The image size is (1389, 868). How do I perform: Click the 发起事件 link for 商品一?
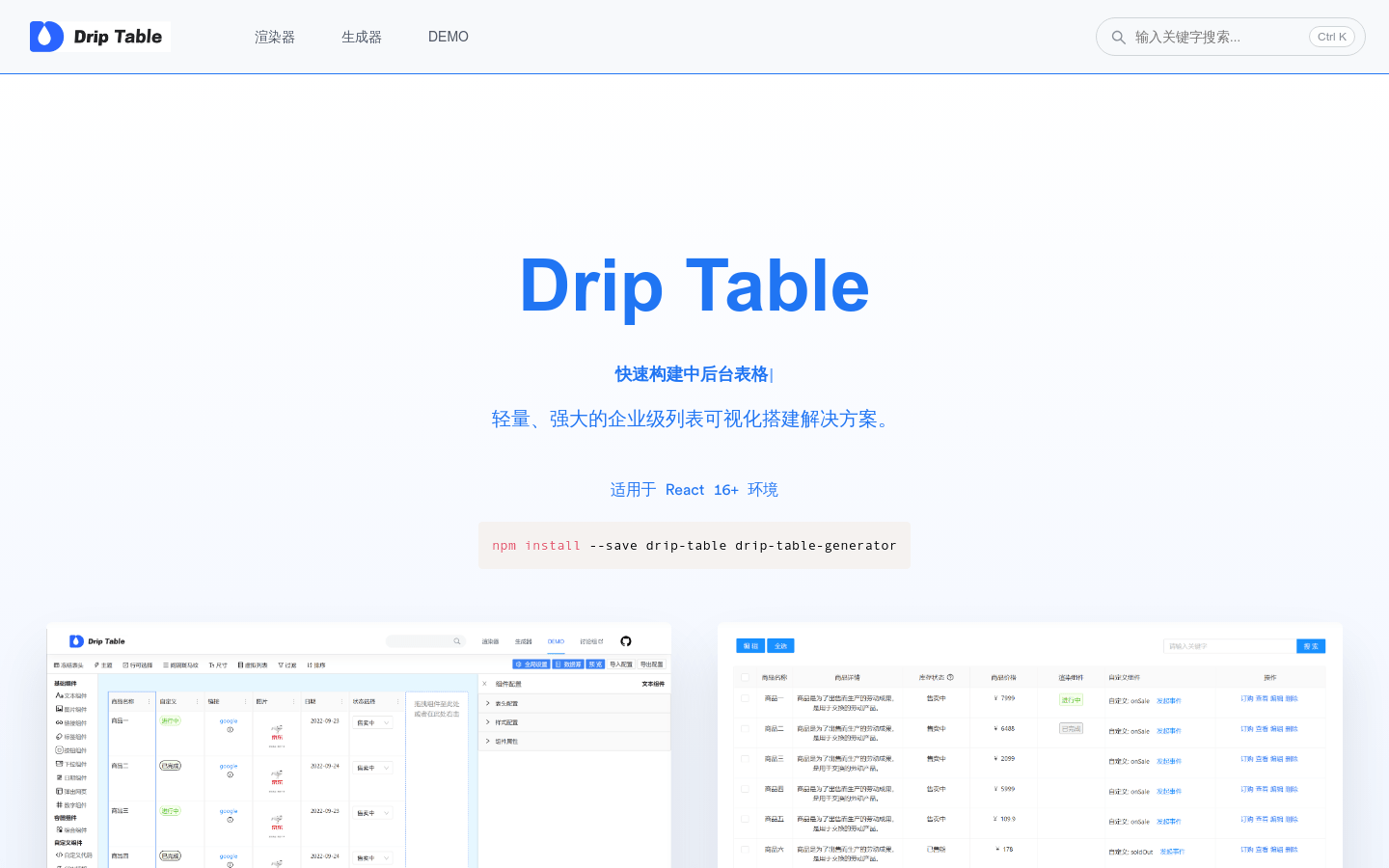(1168, 699)
